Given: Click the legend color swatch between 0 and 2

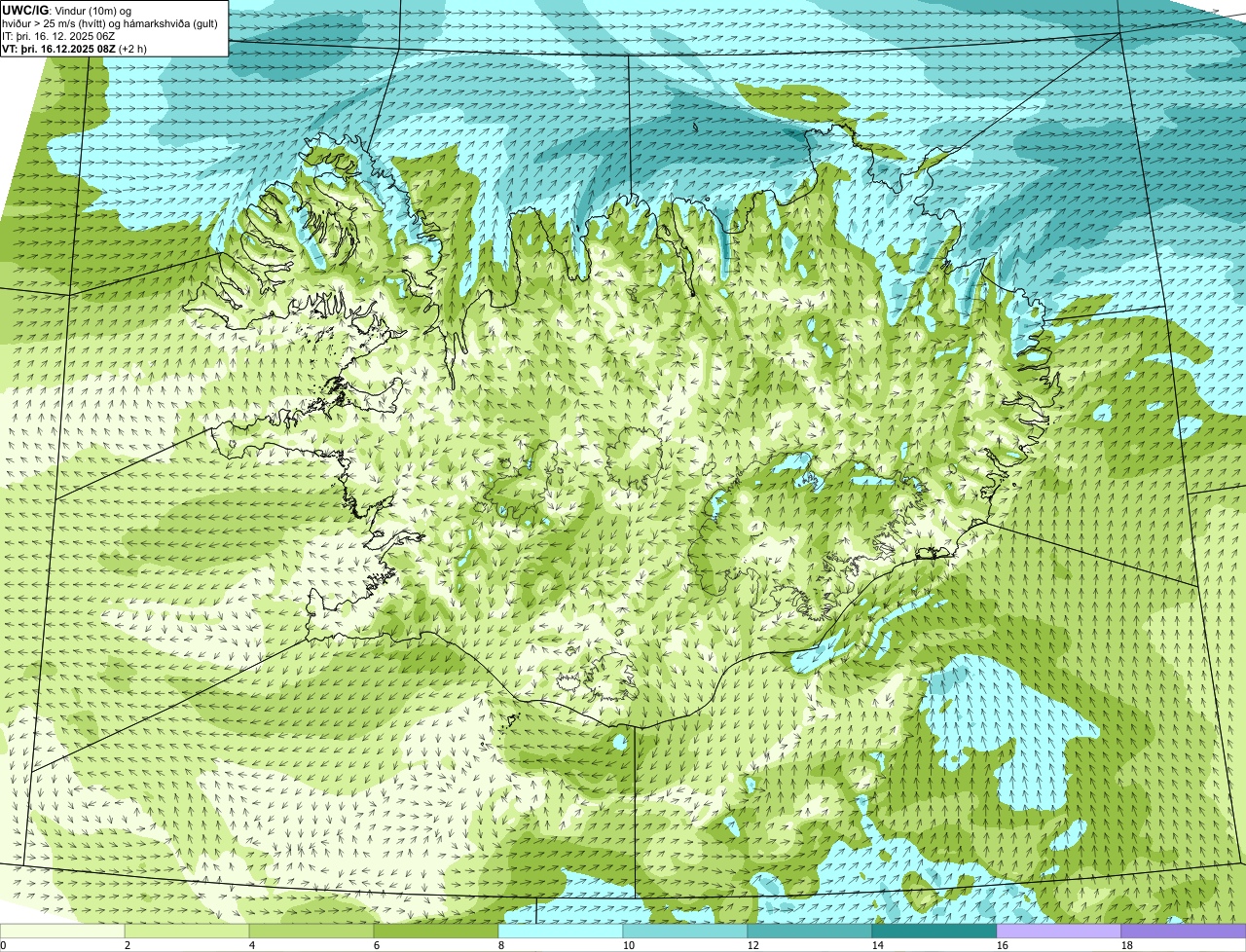Looking at the screenshot, I should tap(62, 932).
